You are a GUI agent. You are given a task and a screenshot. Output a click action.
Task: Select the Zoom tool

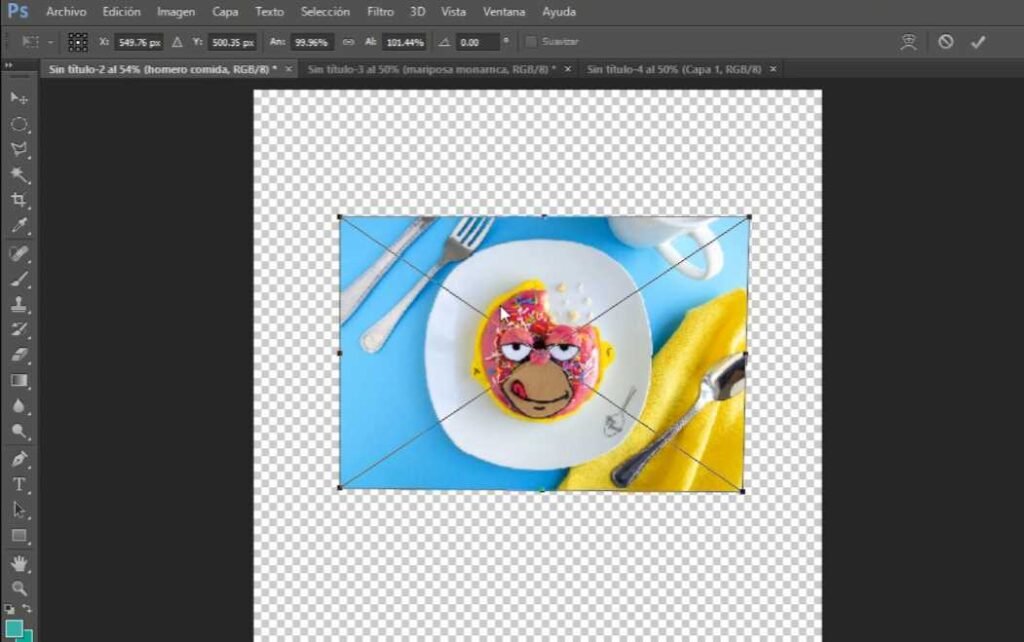pyautogui.click(x=19, y=588)
